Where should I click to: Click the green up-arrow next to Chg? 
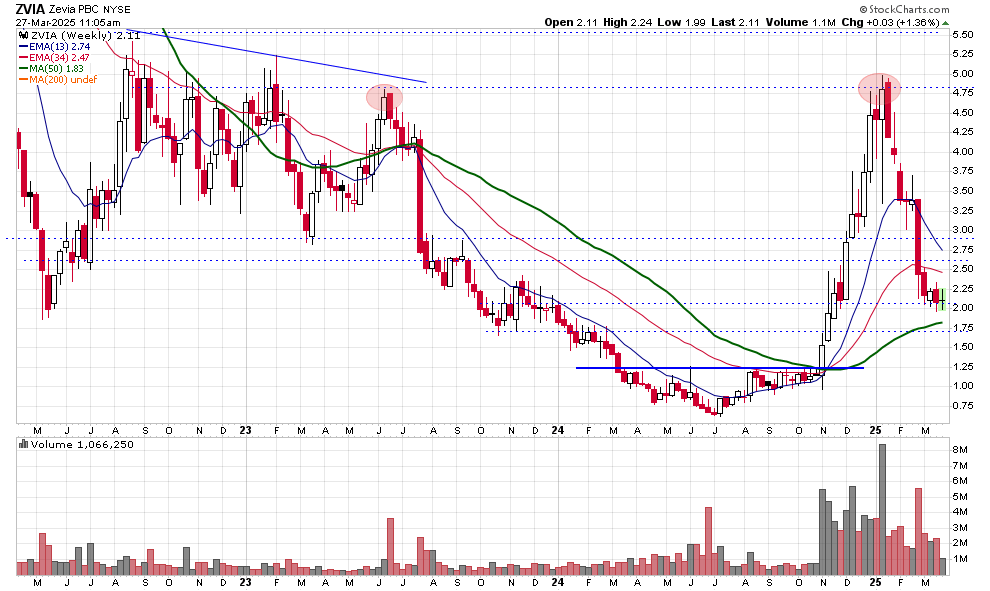point(945,23)
